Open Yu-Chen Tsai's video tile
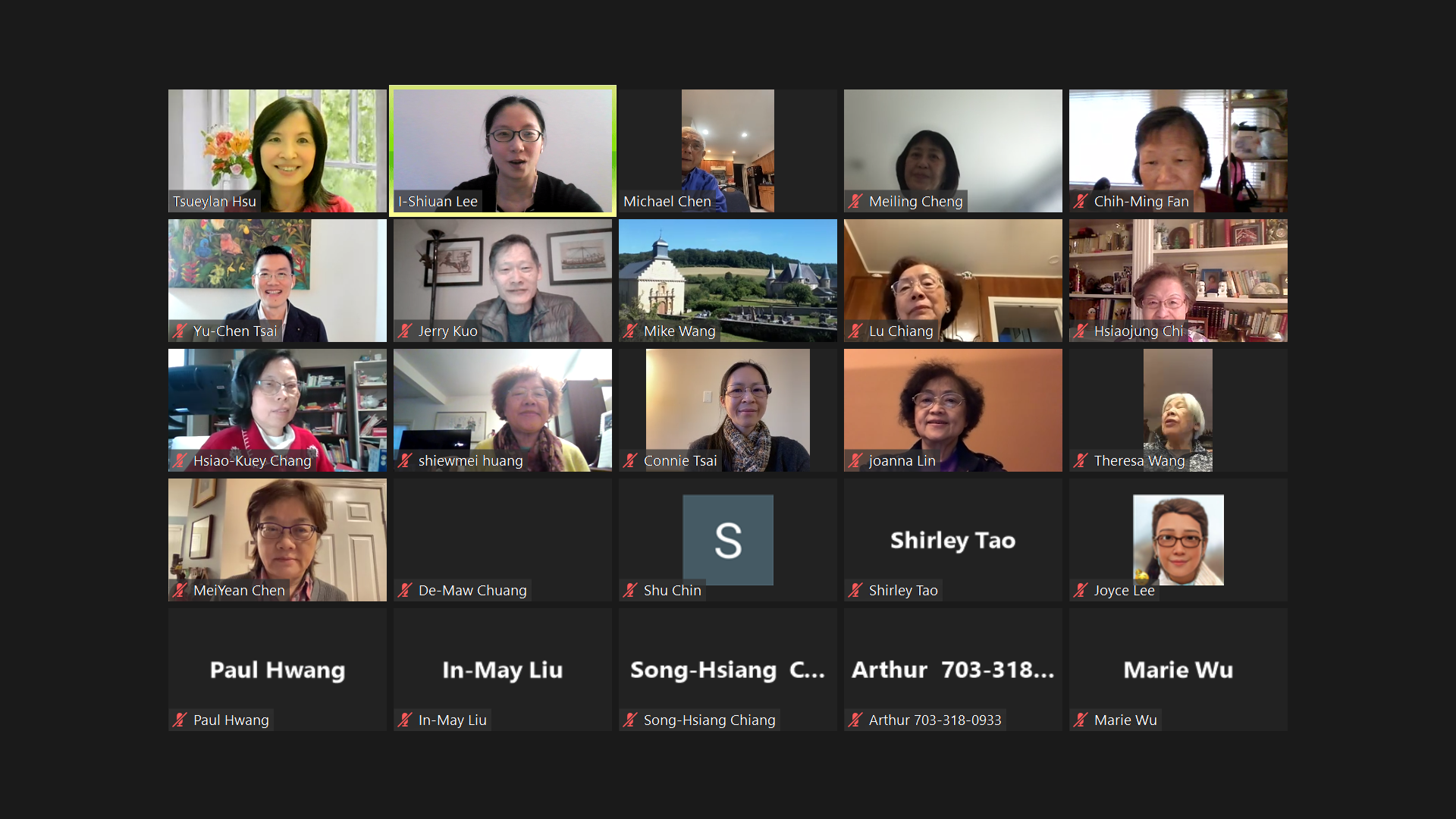The width and height of the screenshot is (1456, 819). 278,281
